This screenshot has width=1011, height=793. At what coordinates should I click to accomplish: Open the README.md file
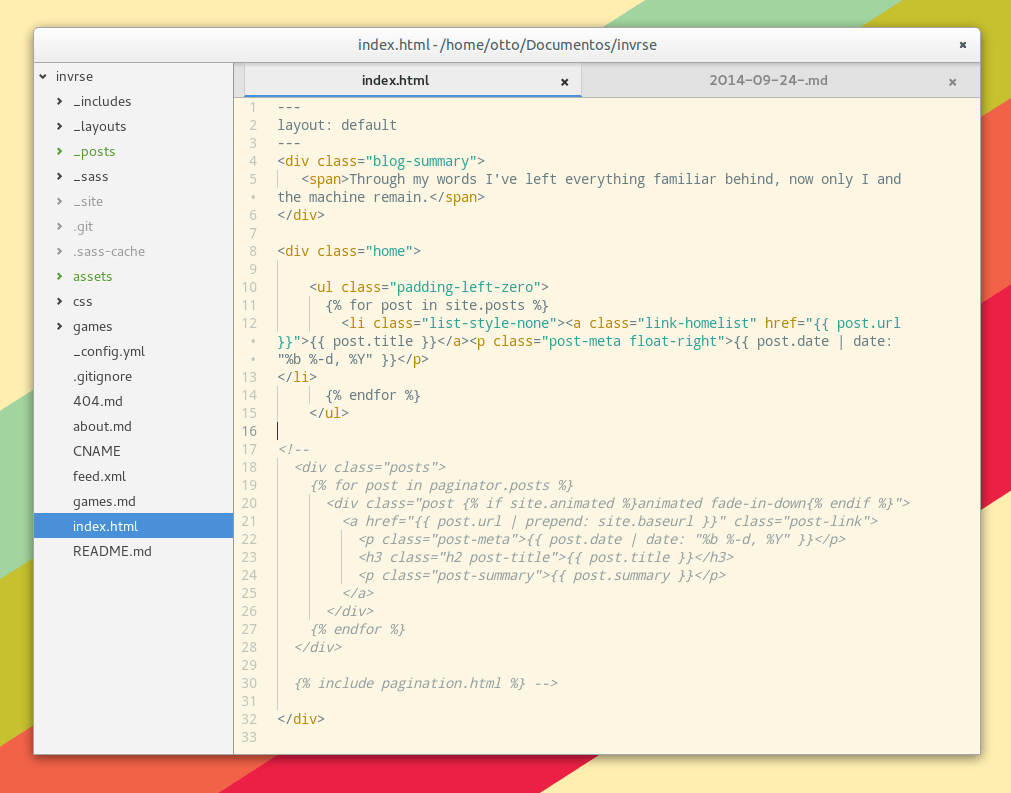click(112, 551)
